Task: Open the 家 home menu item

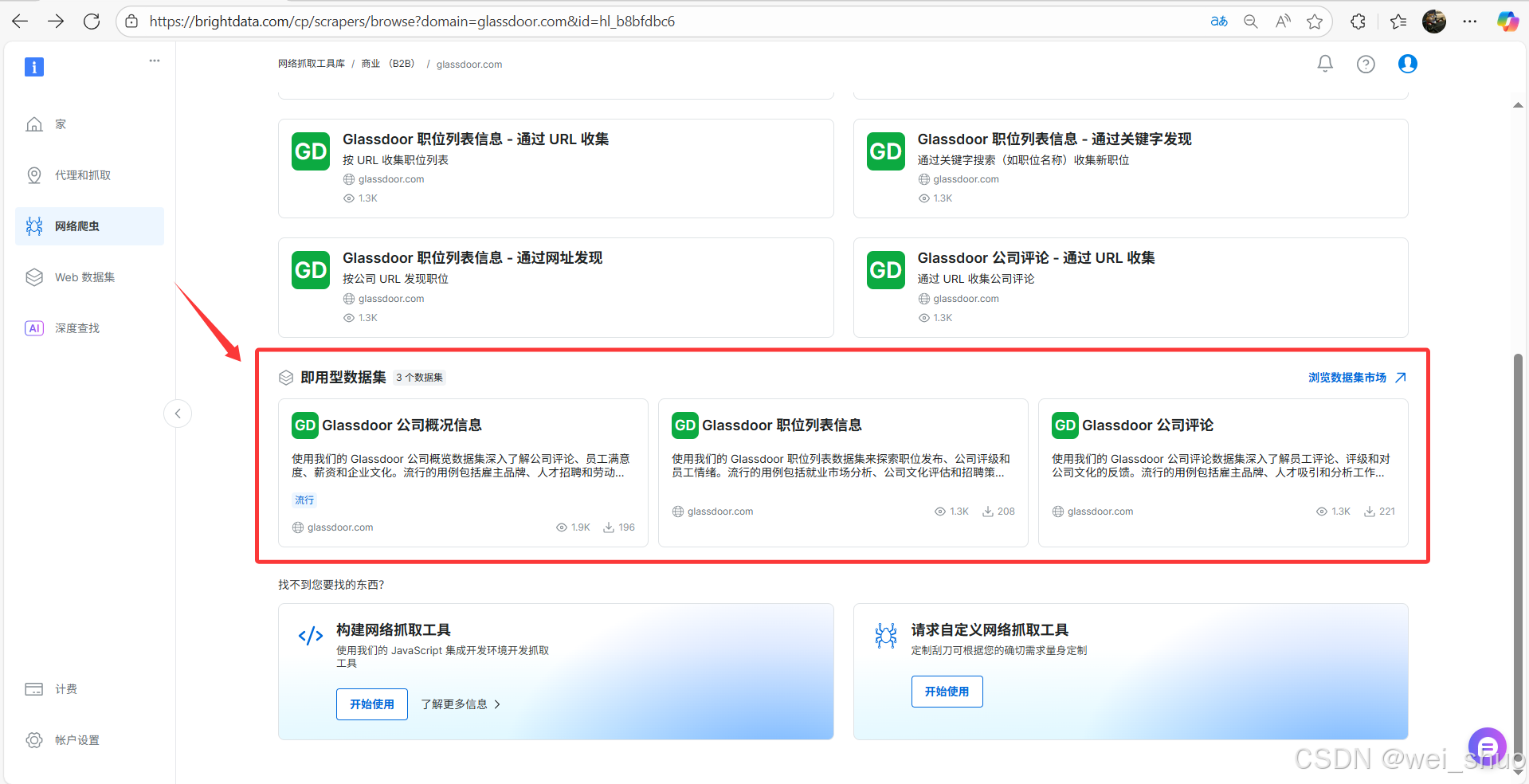Action: [89, 124]
